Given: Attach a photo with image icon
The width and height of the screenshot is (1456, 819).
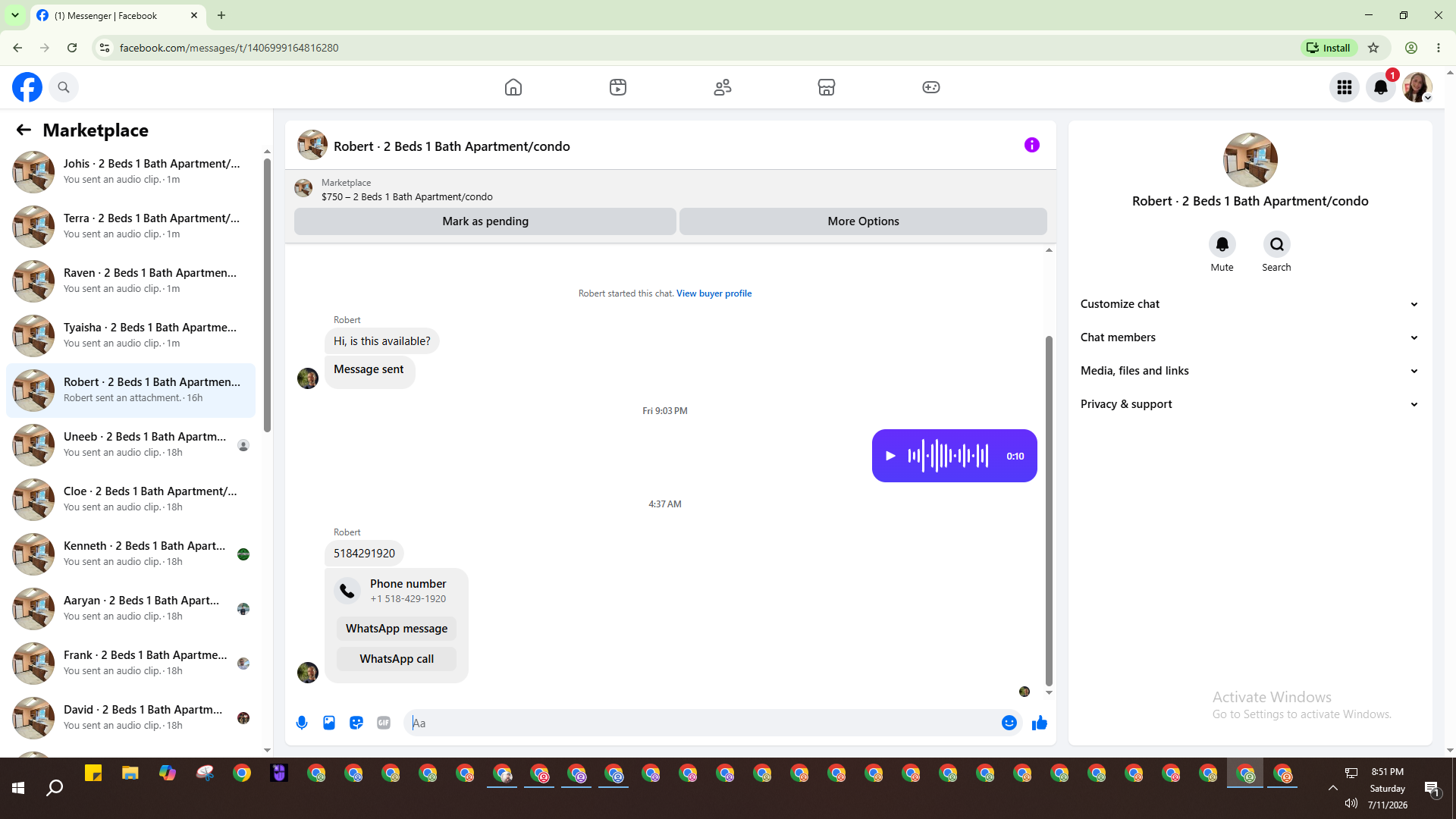Looking at the screenshot, I should point(329,723).
